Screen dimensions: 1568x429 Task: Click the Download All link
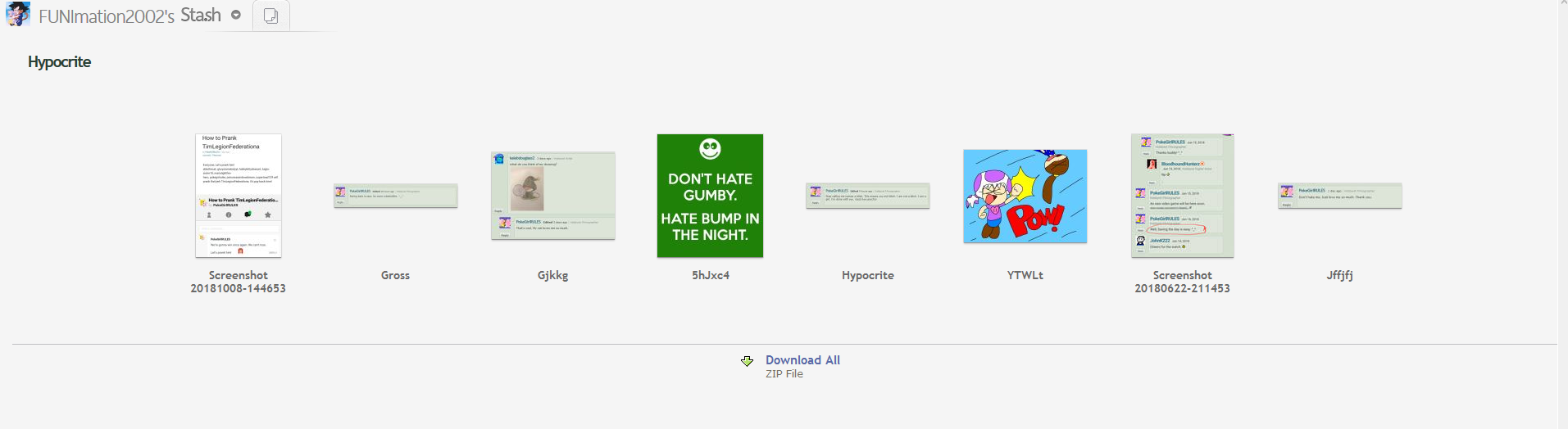coord(802,360)
